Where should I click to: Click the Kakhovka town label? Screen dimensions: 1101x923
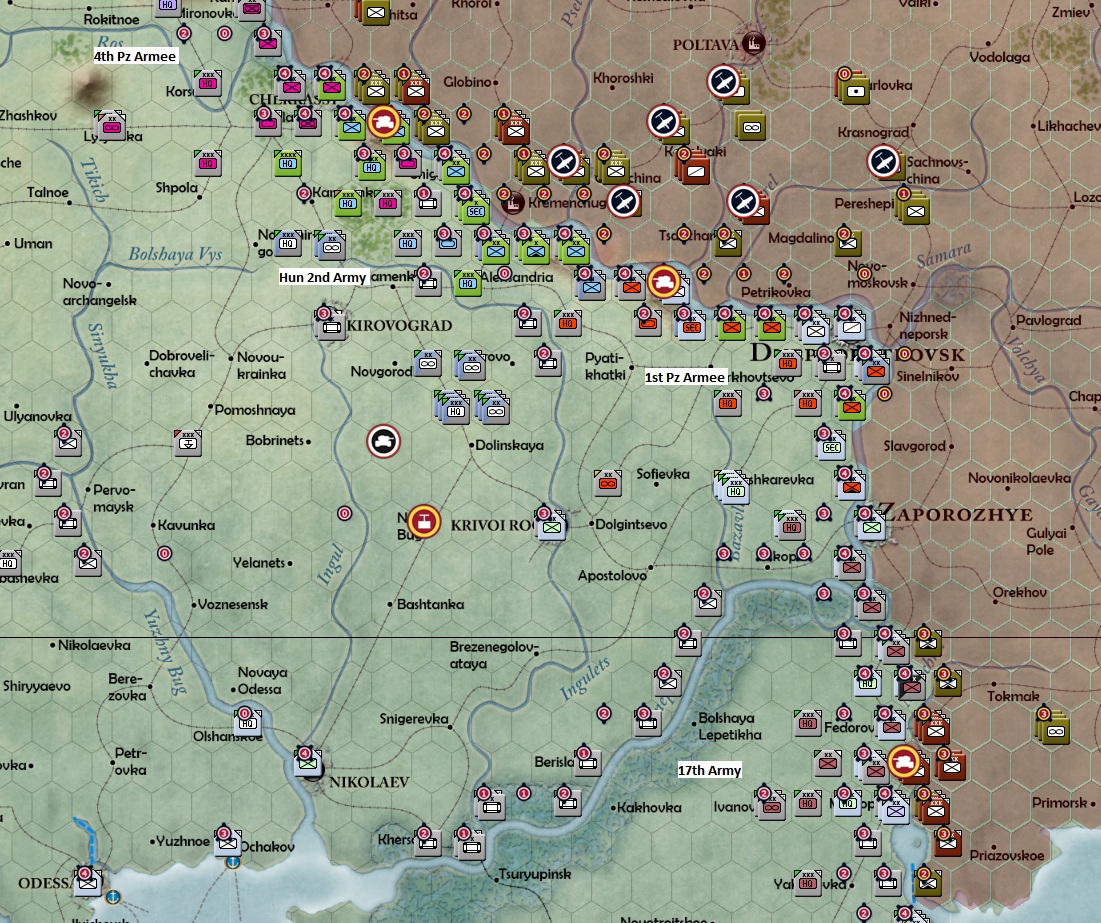[650, 808]
